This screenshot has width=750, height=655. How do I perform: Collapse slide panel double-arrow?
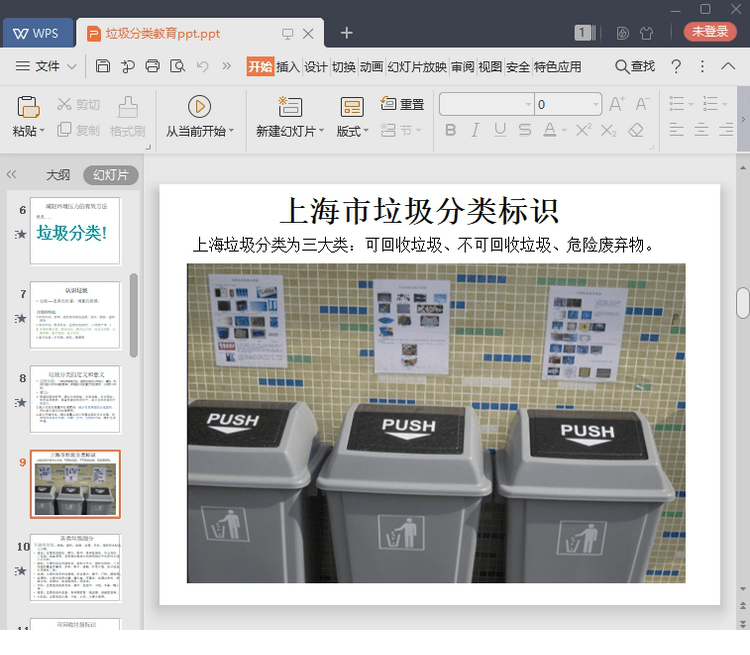click(x=11, y=174)
